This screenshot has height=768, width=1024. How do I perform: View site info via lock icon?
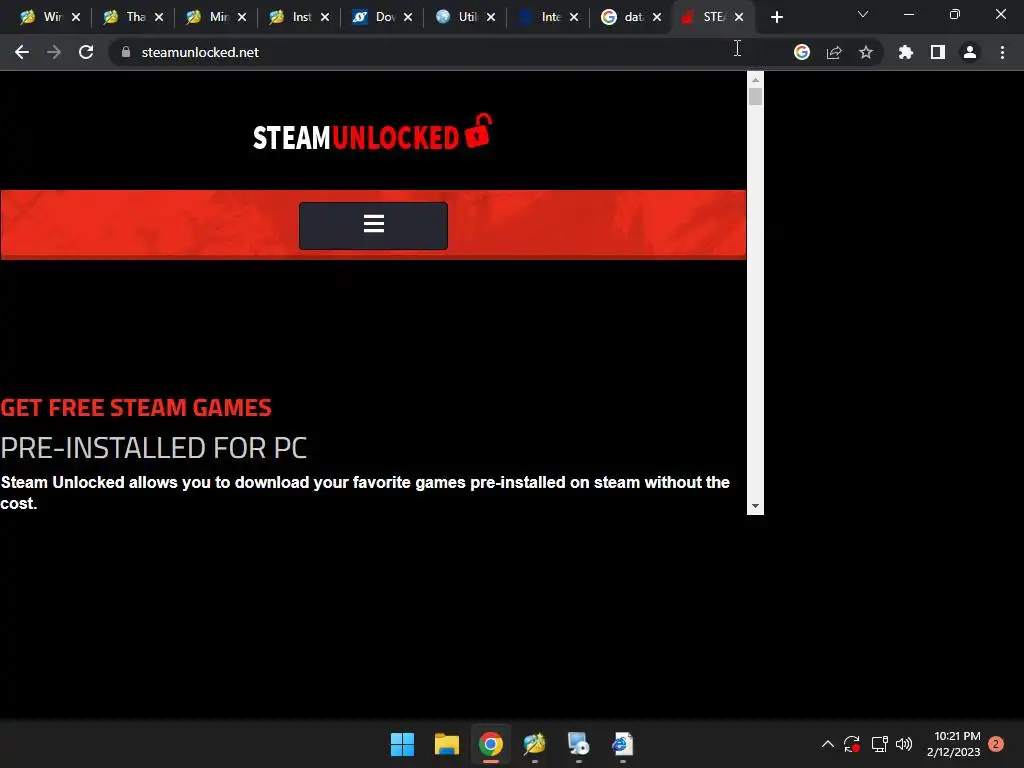[126, 52]
